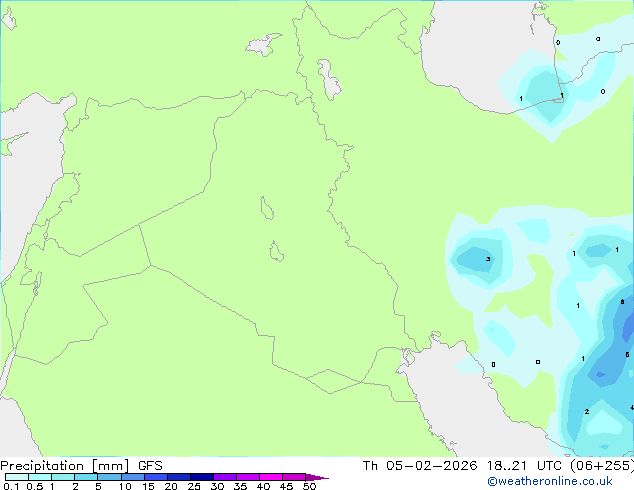634x490 pixels.
Task: Click the purple arrow past 50 on the legend
Action: pos(317,477)
